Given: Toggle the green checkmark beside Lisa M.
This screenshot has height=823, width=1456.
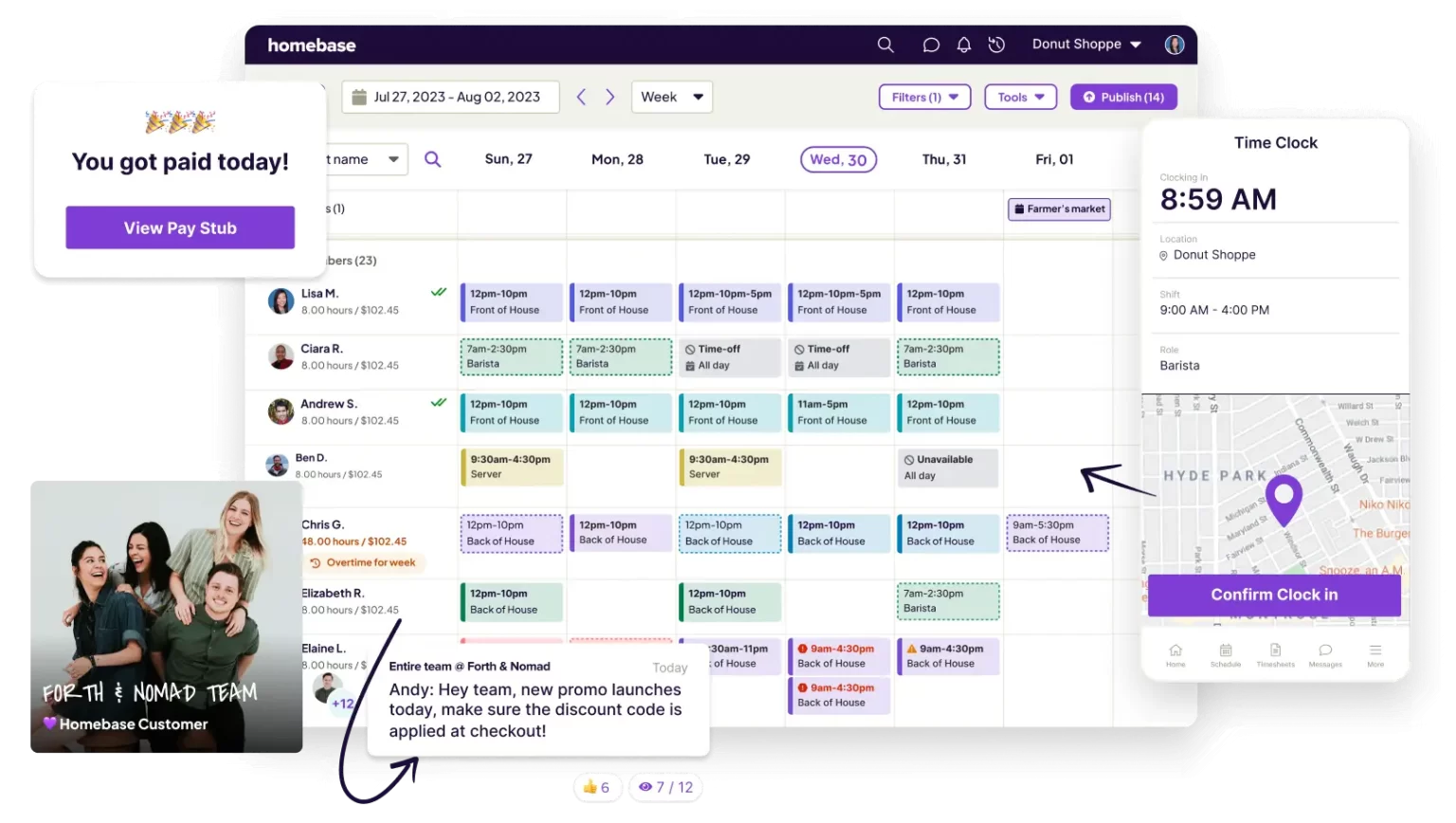Looking at the screenshot, I should click(439, 292).
